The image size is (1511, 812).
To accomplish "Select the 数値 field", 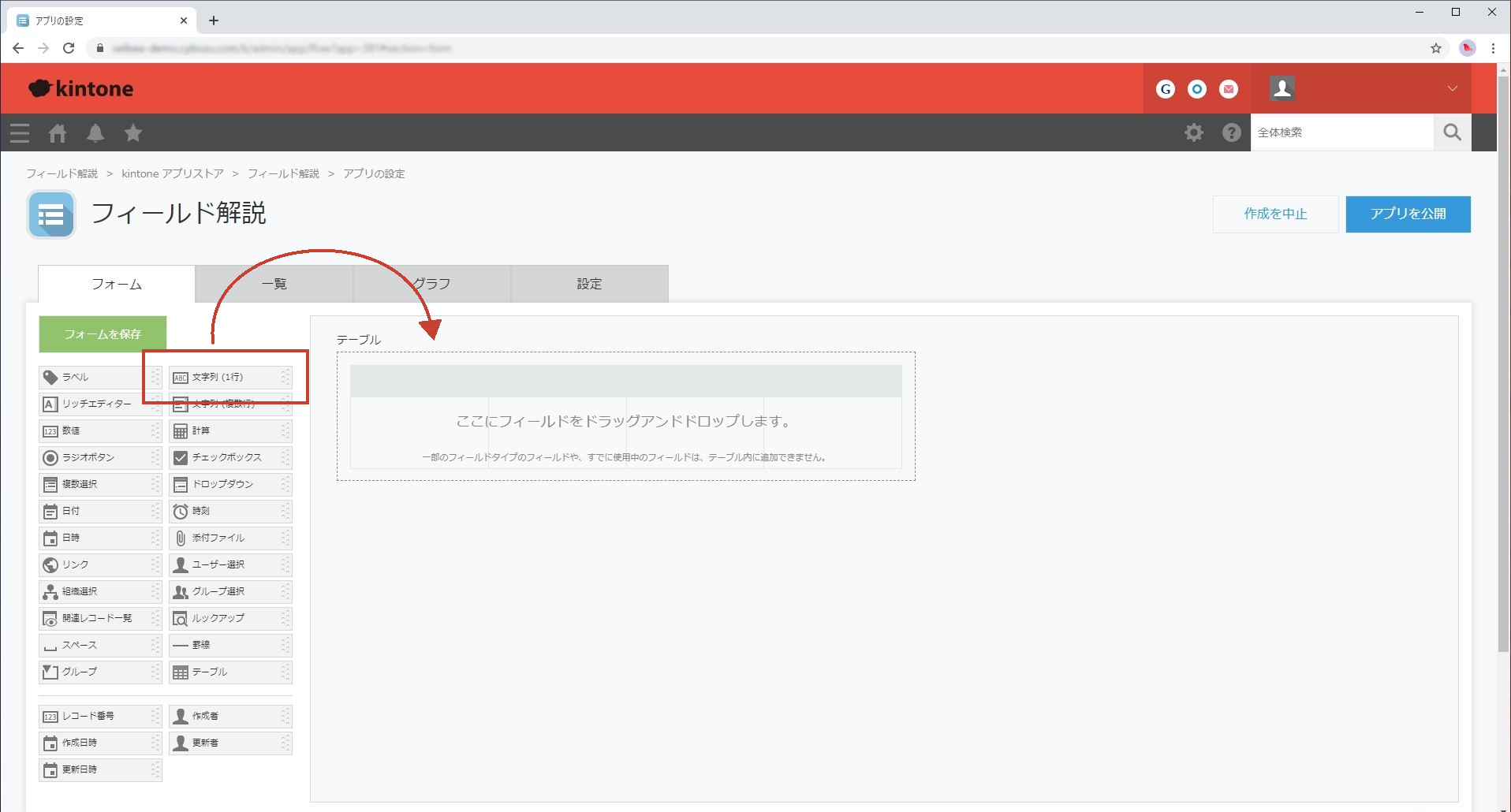I will [100, 430].
